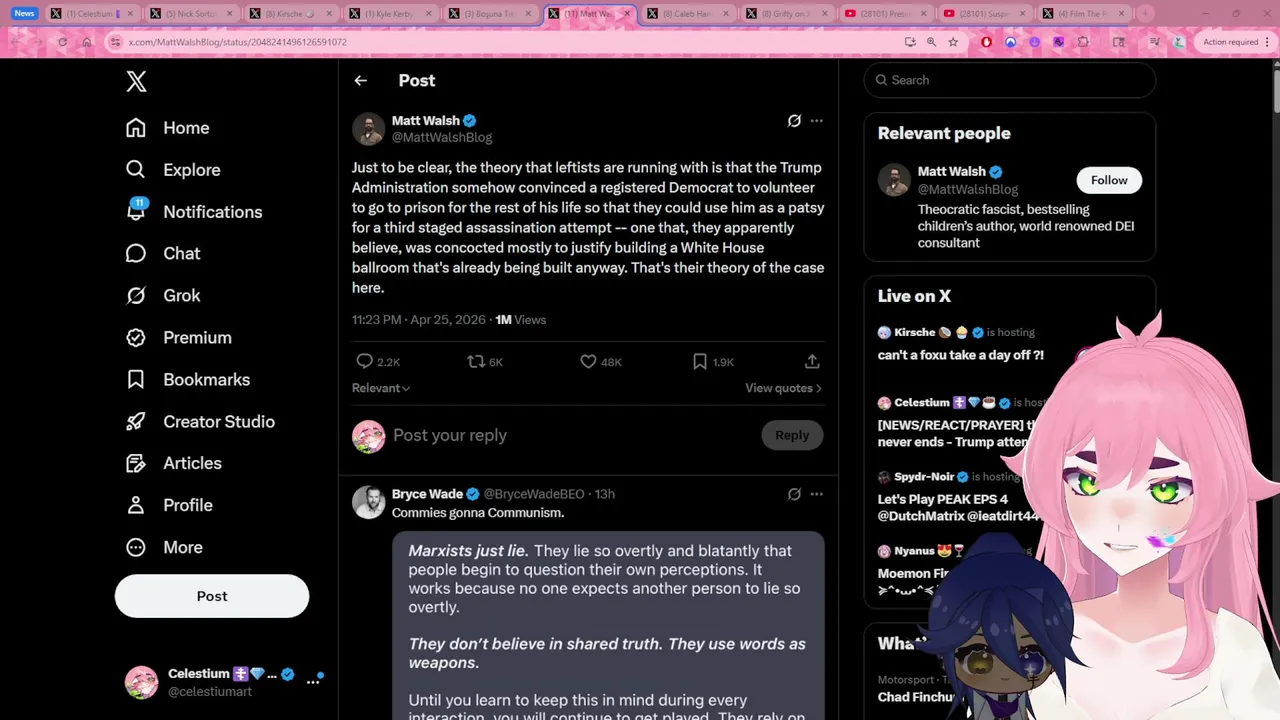
Task: Open more options on Bryce Wade's reply
Action: (x=817, y=494)
